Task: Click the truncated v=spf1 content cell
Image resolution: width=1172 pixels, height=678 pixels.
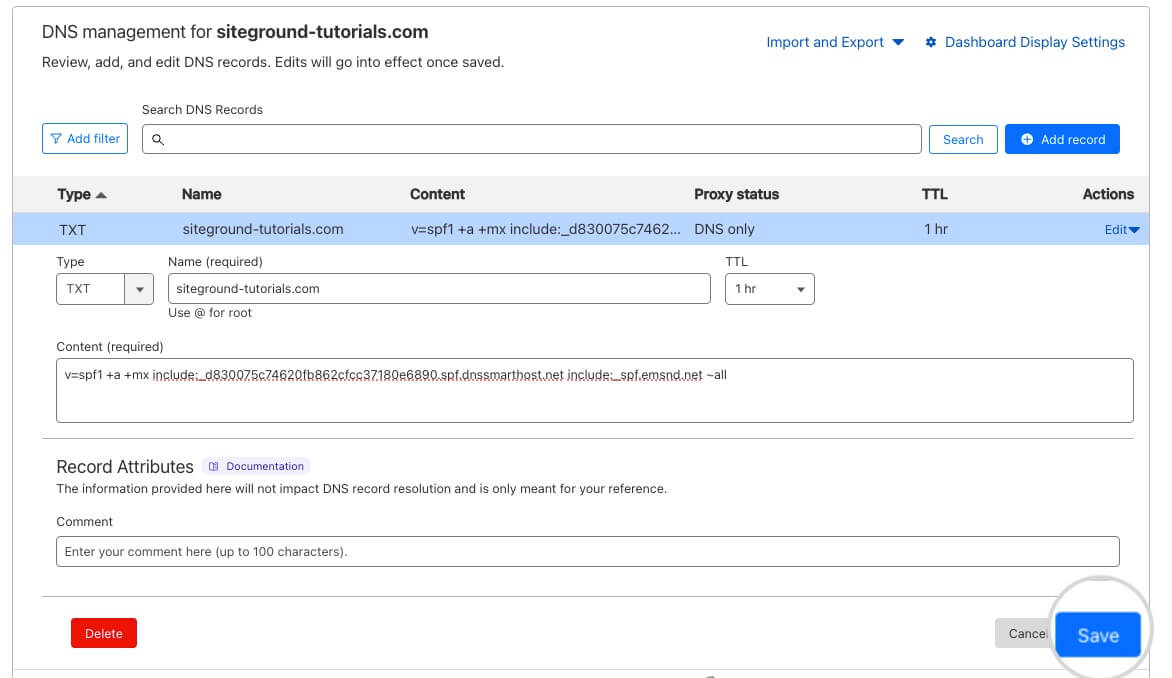Action: [x=546, y=229]
